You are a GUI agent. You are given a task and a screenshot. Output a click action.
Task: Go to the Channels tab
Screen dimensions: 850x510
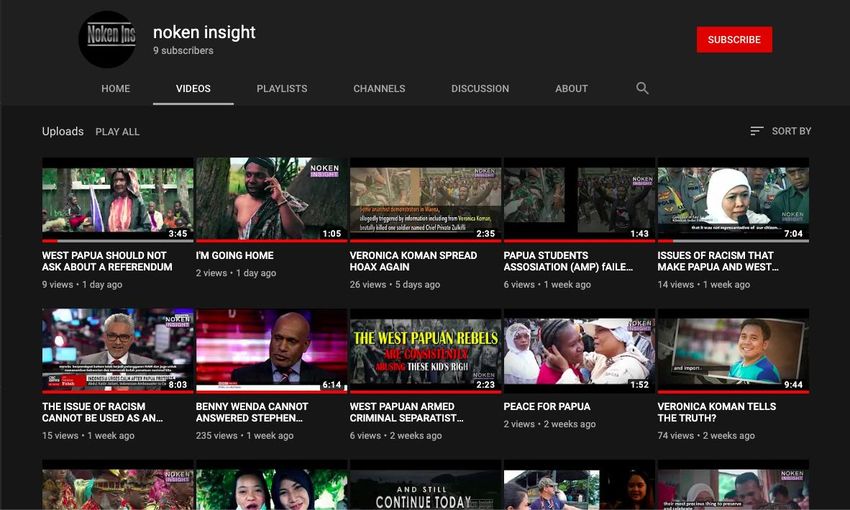pos(379,88)
